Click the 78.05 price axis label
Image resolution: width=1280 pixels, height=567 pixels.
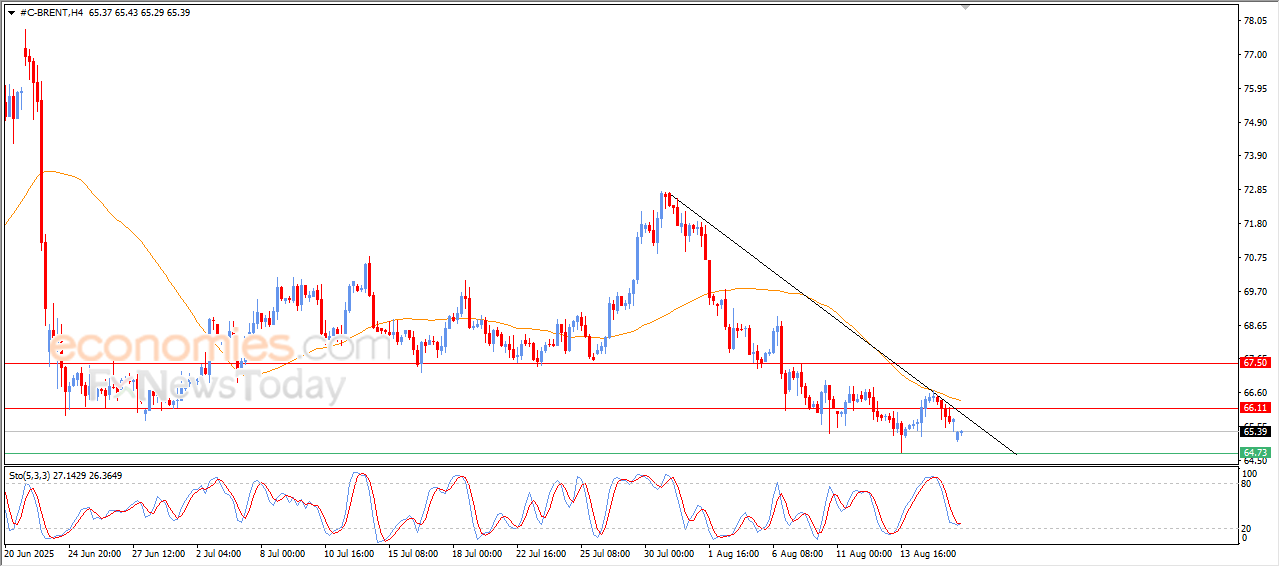tap(1254, 20)
